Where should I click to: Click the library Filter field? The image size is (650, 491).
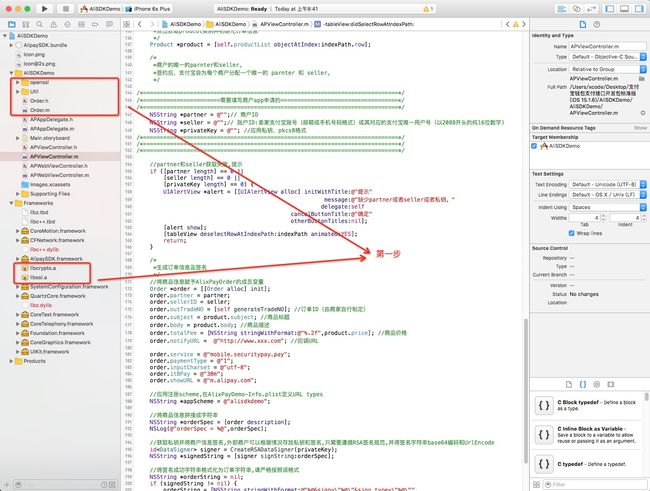point(594,484)
